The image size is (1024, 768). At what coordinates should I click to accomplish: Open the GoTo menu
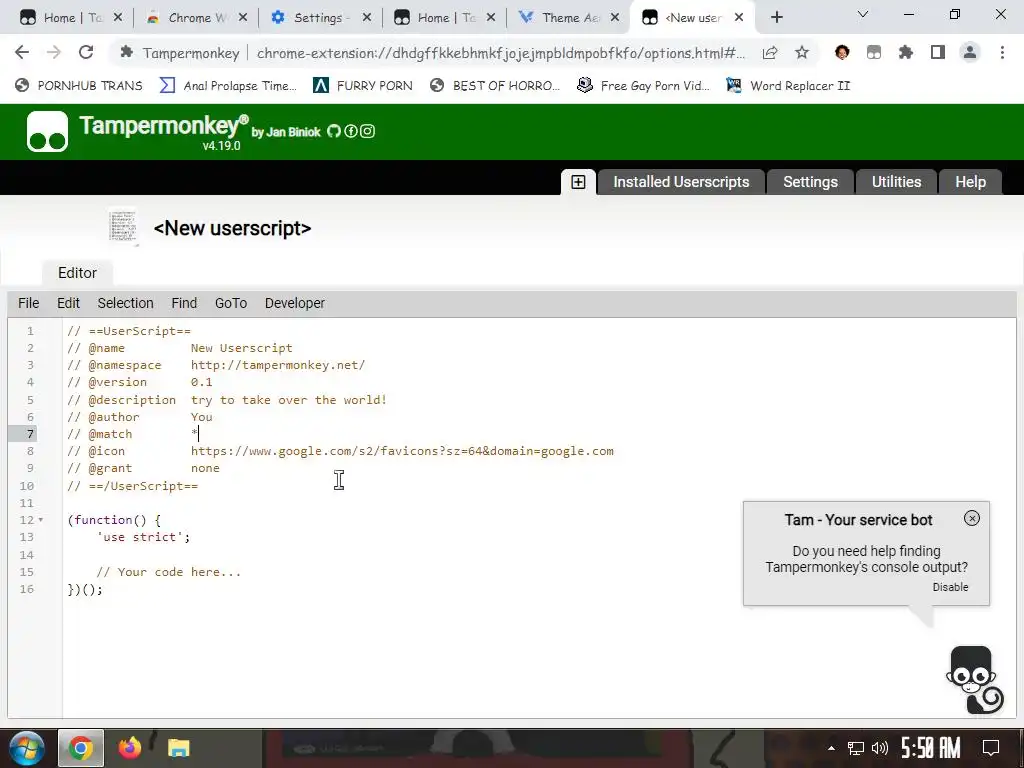pyautogui.click(x=231, y=303)
